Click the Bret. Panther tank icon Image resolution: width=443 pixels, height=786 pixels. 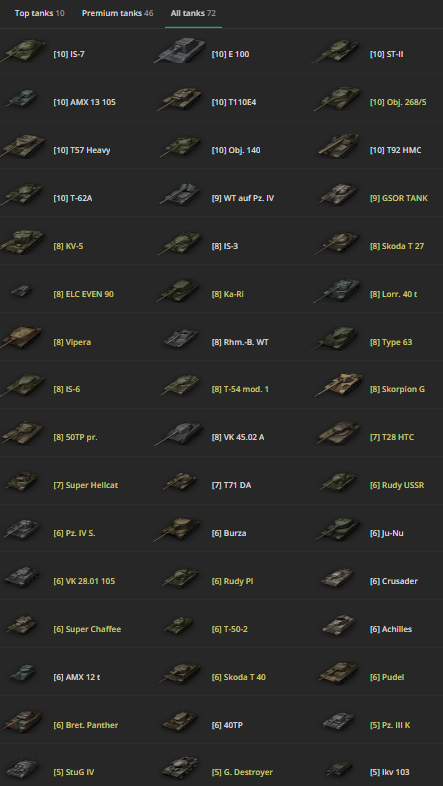tap(22, 721)
